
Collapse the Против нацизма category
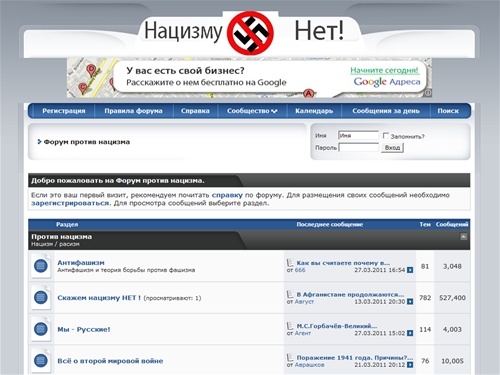pyautogui.click(x=463, y=237)
